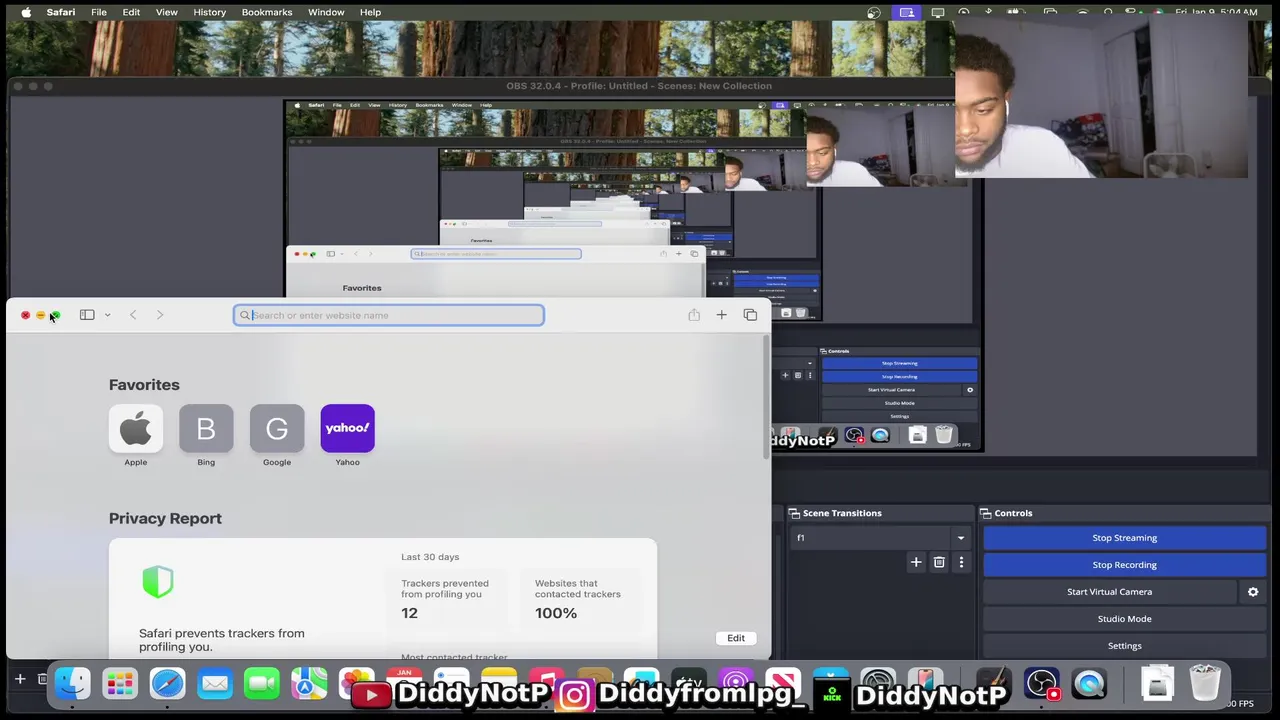Image resolution: width=1280 pixels, height=720 pixels.
Task: Click "Websites that contacted trackers" label
Action: (x=578, y=589)
